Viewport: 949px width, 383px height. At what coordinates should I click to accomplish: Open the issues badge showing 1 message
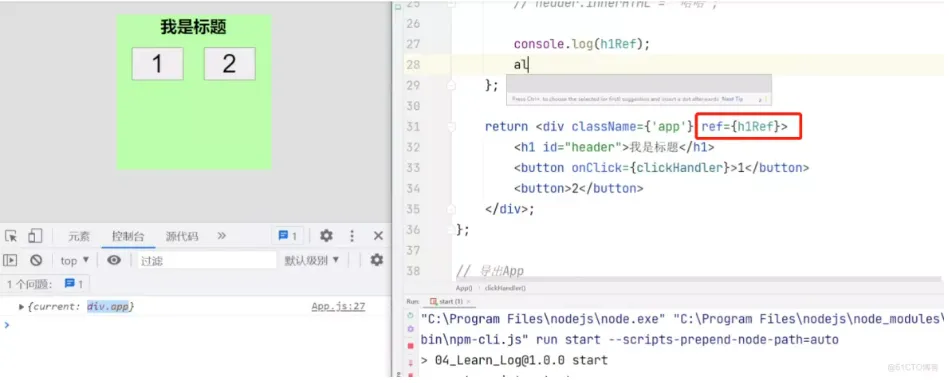tap(288, 236)
